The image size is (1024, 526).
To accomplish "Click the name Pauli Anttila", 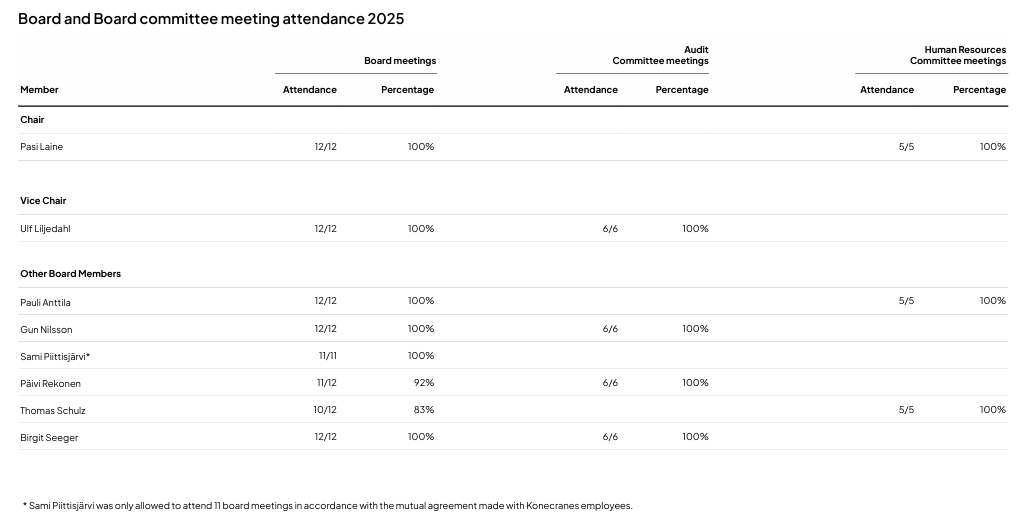I will pos(45,302).
